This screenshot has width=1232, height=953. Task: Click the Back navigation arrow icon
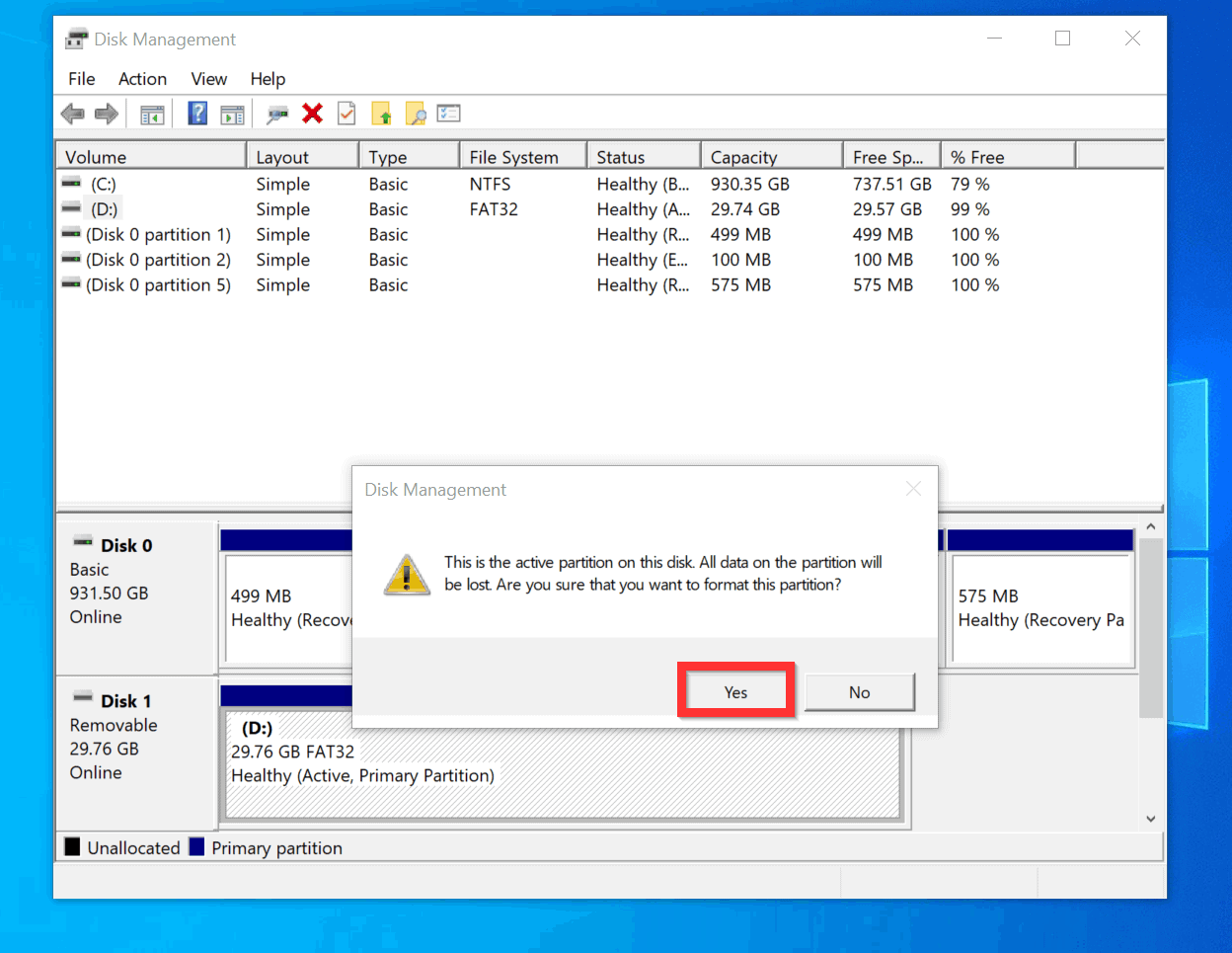[72, 114]
